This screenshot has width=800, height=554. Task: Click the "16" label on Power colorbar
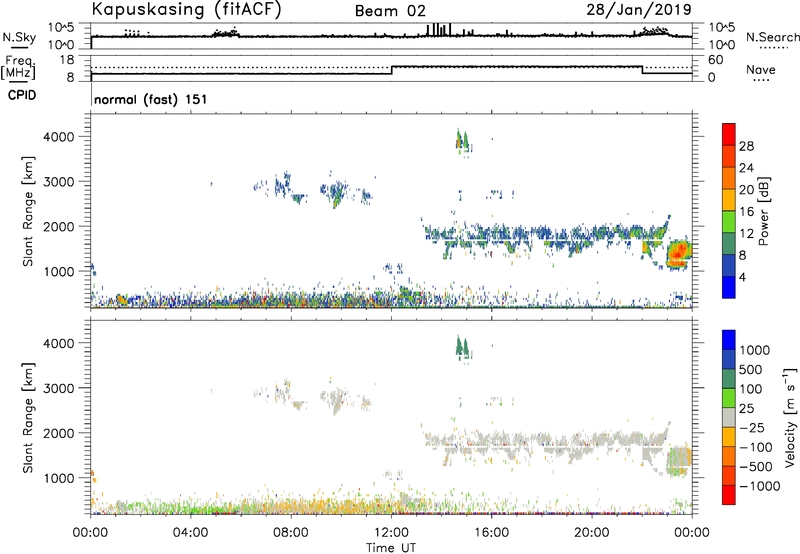click(746, 212)
